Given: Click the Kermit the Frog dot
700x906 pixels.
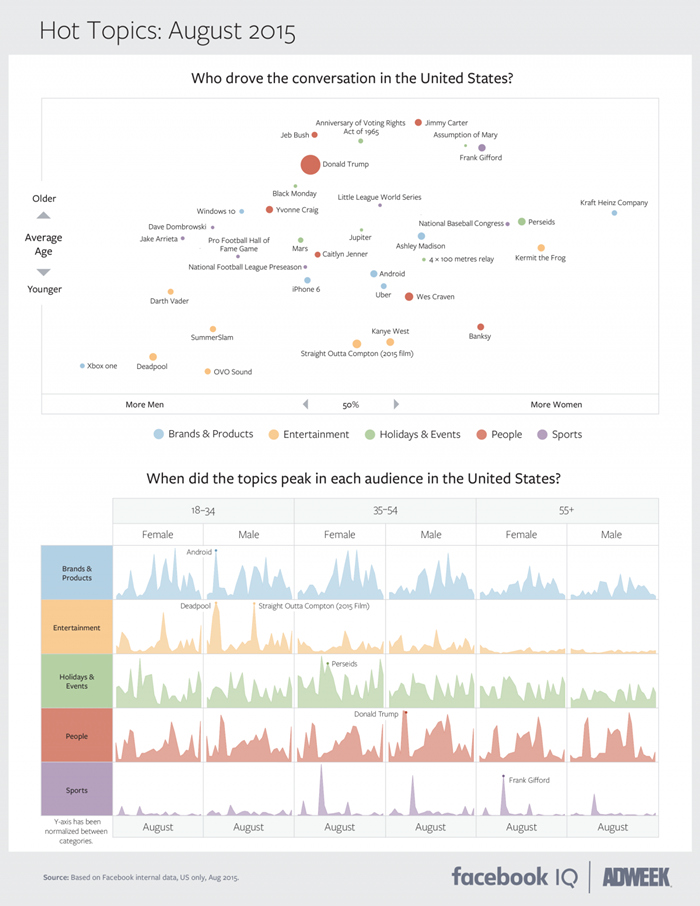Looking at the screenshot, I should click(541, 248).
